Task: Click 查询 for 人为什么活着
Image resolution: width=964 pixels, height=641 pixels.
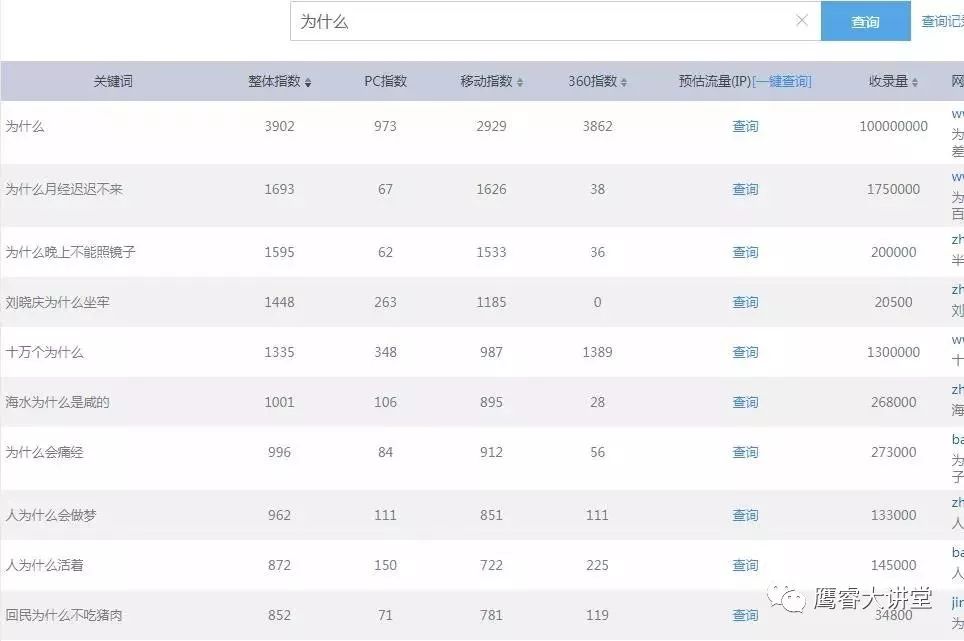Action: (x=745, y=564)
